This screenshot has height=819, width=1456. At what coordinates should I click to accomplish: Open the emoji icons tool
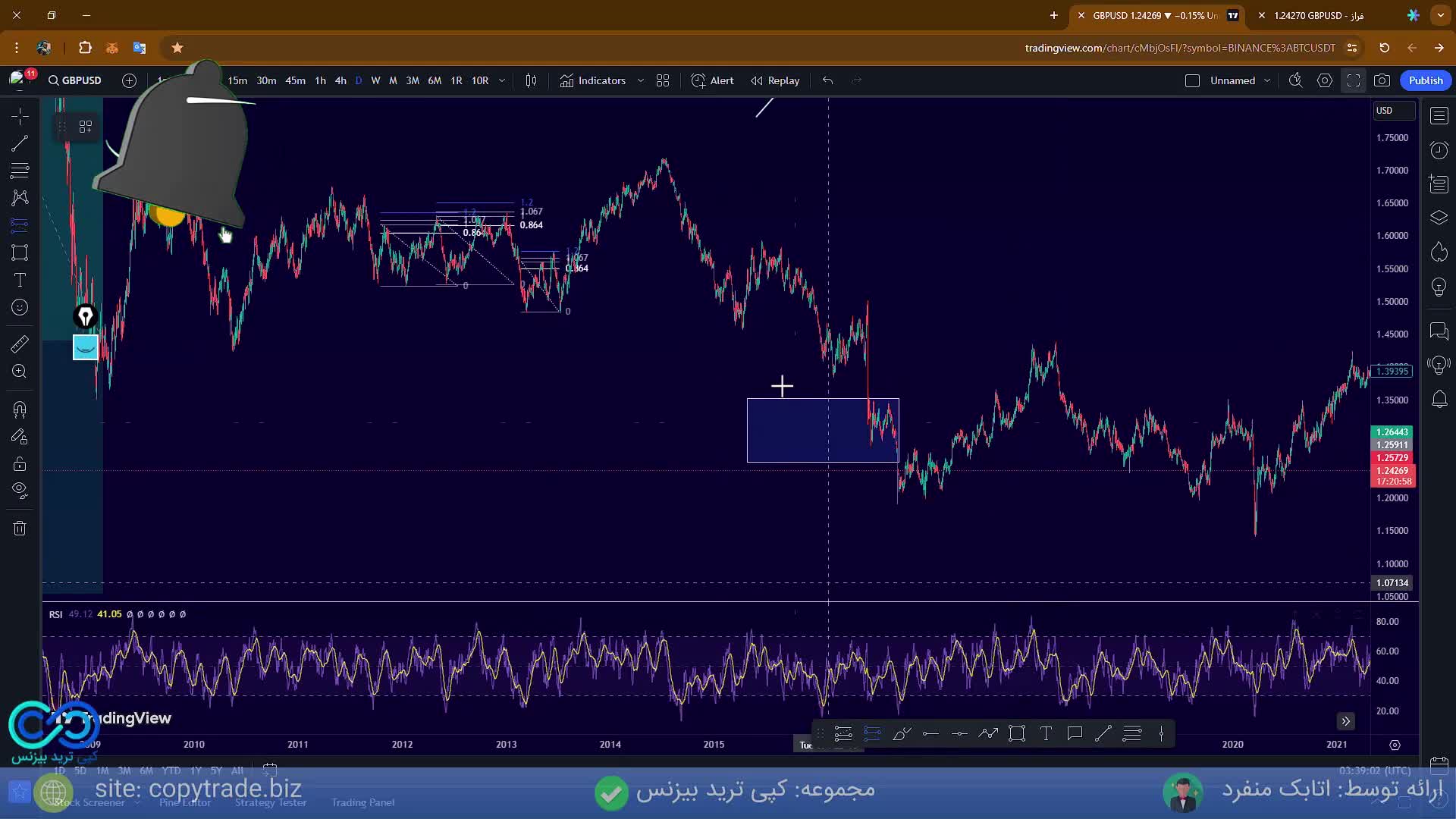coord(20,307)
